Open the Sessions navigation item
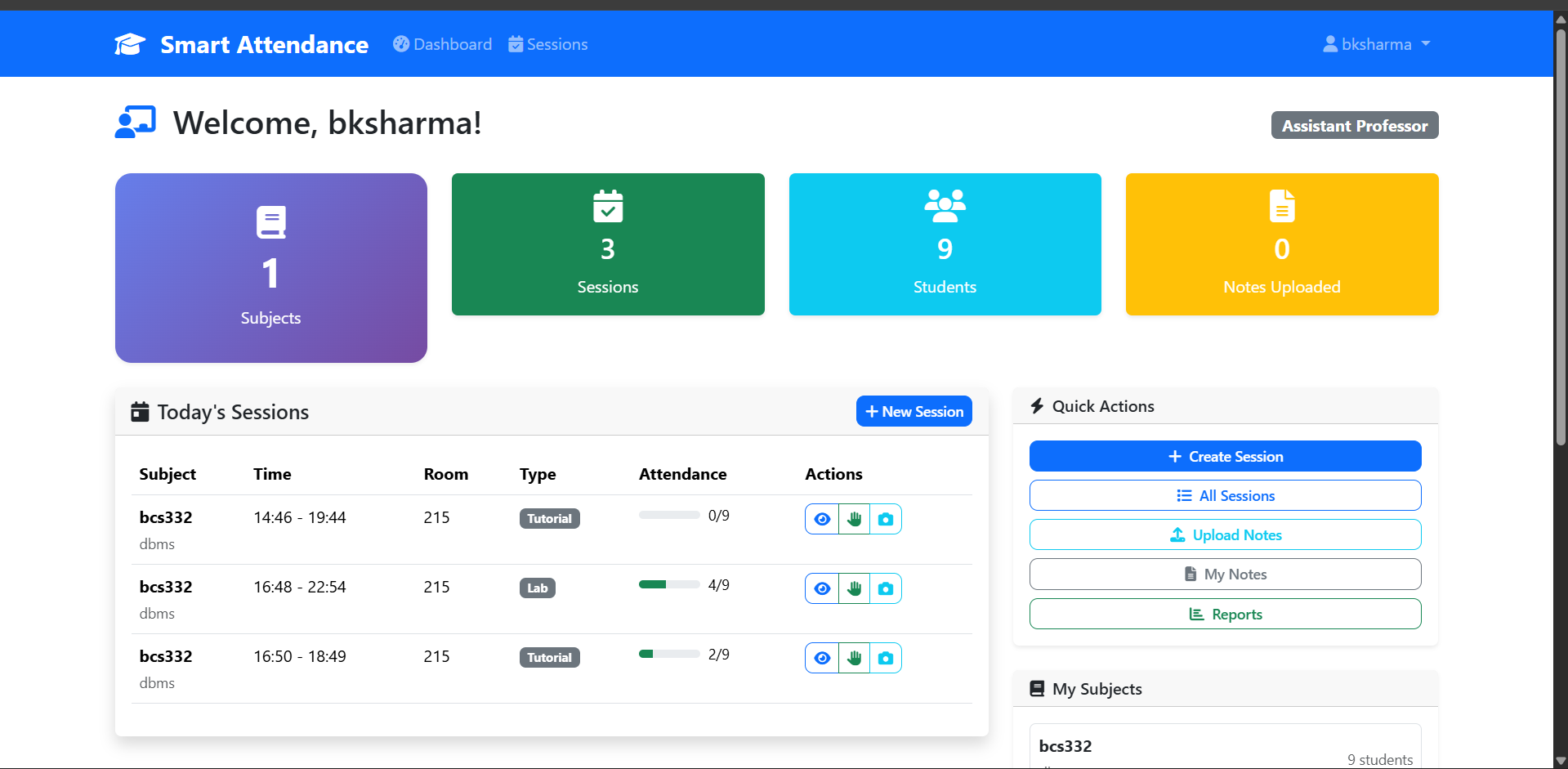 coord(547,43)
